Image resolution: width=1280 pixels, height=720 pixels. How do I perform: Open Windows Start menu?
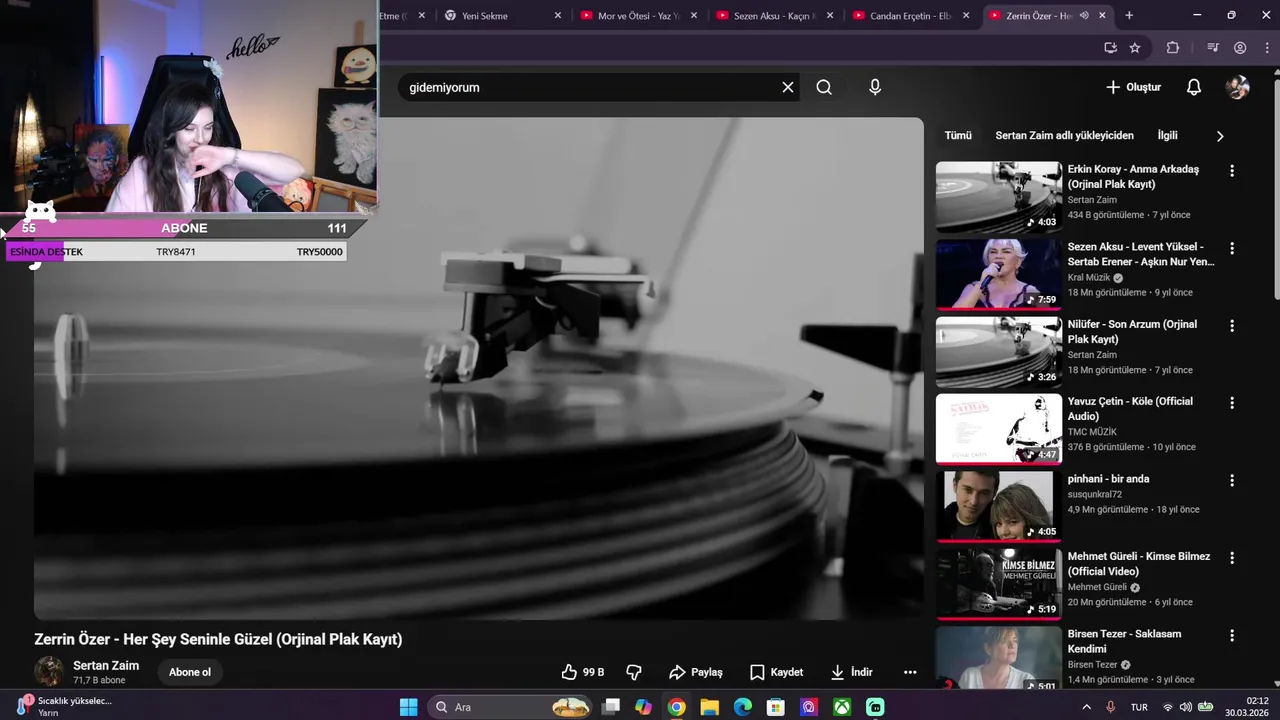(408, 707)
